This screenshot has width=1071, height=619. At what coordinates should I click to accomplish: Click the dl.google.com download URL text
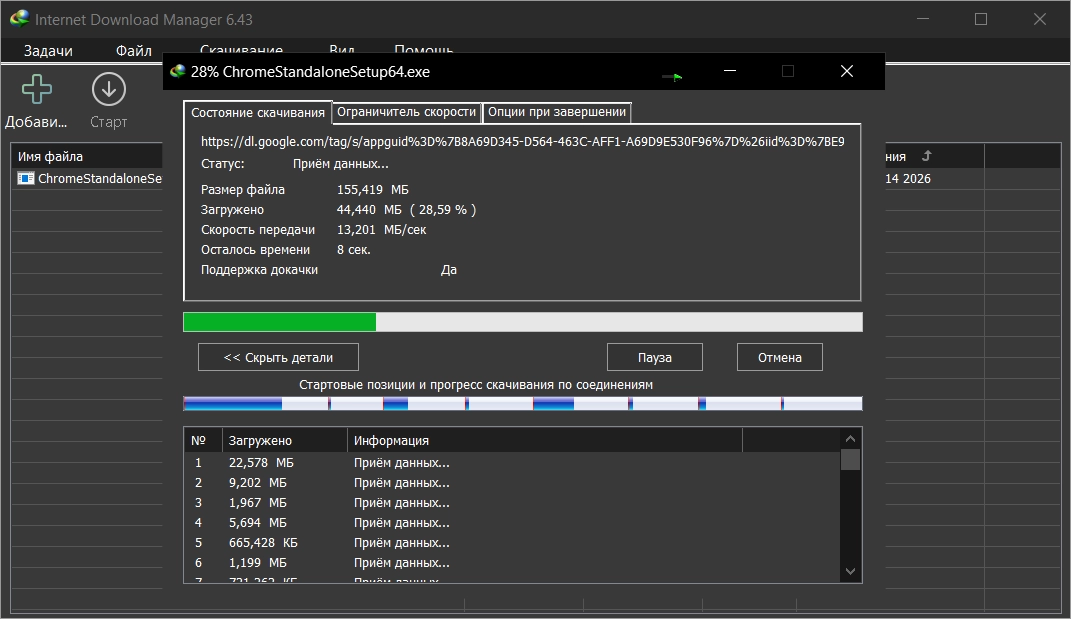(523, 141)
